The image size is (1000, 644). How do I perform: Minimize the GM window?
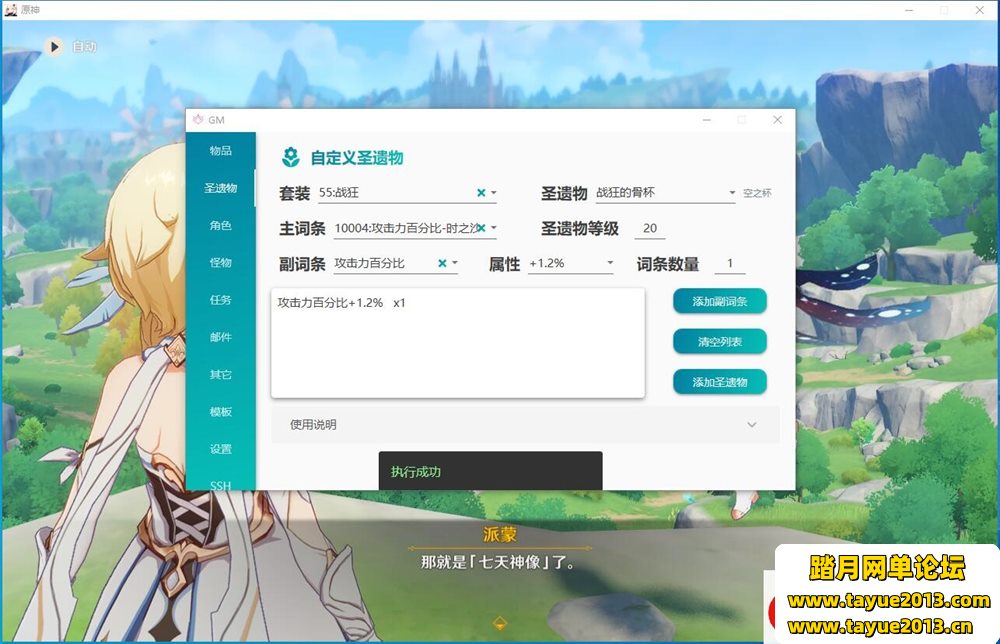[x=707, y=120]
